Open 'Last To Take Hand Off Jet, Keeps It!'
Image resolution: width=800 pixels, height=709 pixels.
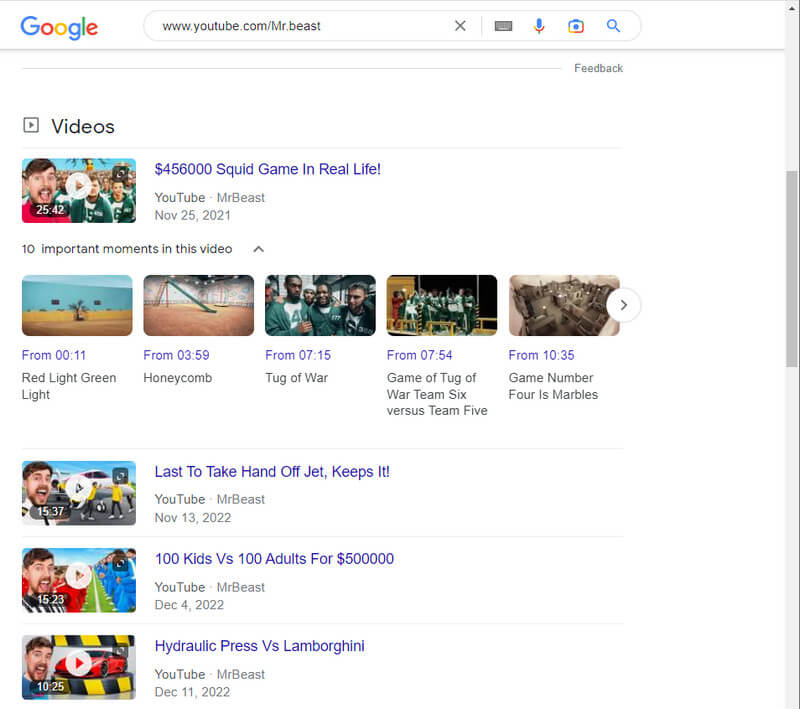tap(272, 472)
